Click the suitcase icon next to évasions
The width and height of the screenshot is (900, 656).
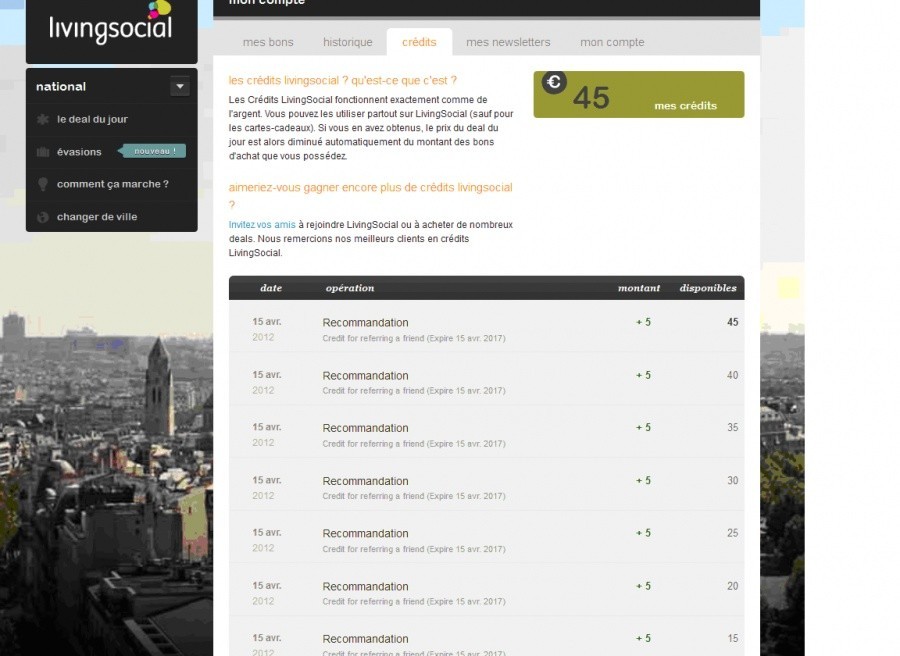tap(42, 152)
